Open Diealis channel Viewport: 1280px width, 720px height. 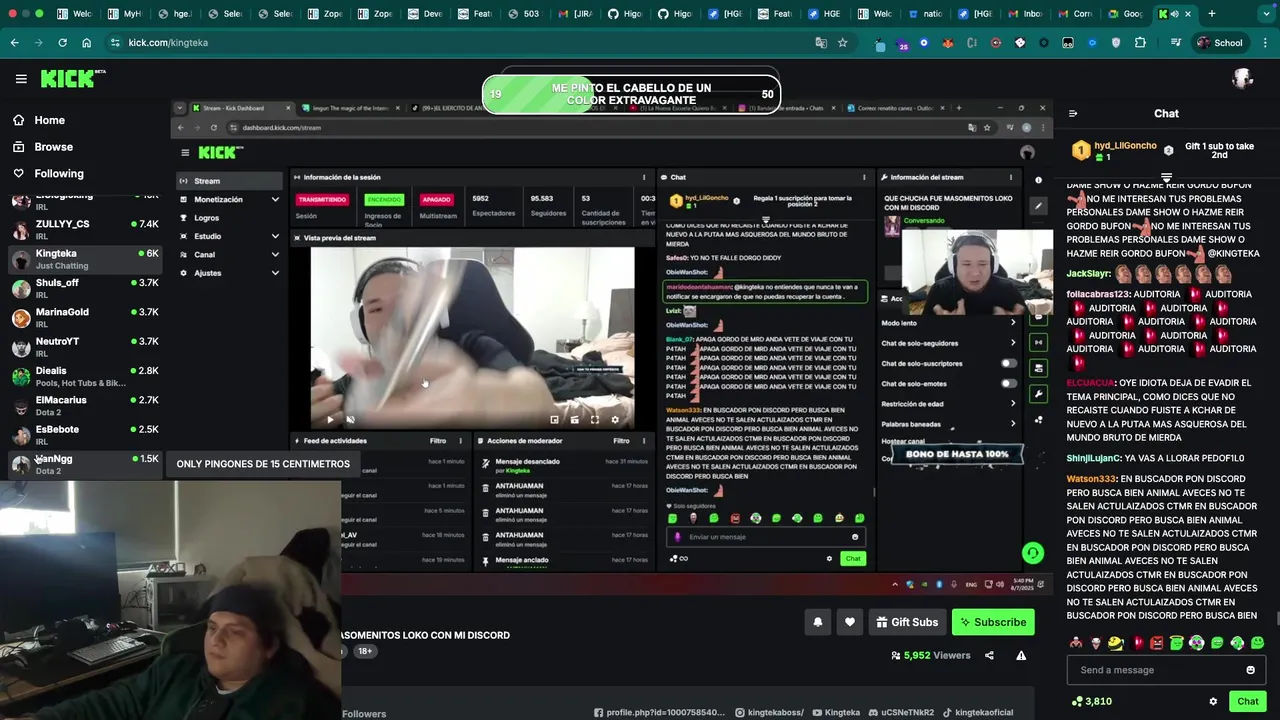(84, 376)
